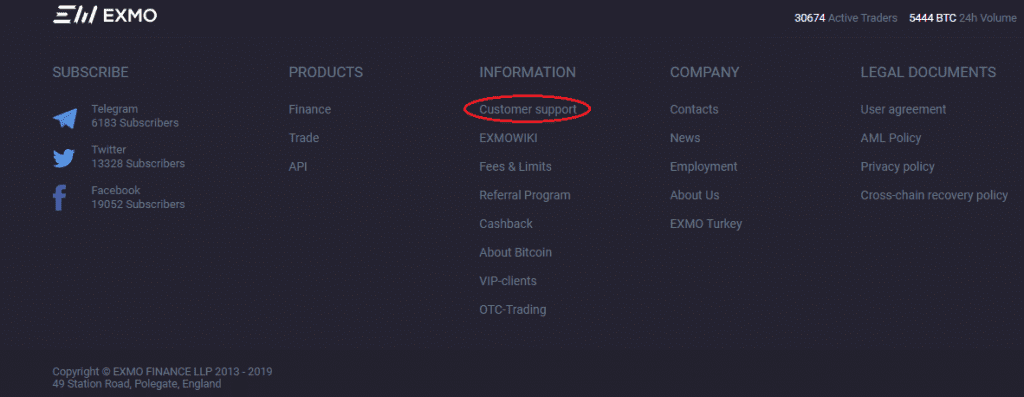Open Facebook 19052 Subscribers link
Image resolution: width=1024 pixels, height=397 pixels.
coord(138,197)
